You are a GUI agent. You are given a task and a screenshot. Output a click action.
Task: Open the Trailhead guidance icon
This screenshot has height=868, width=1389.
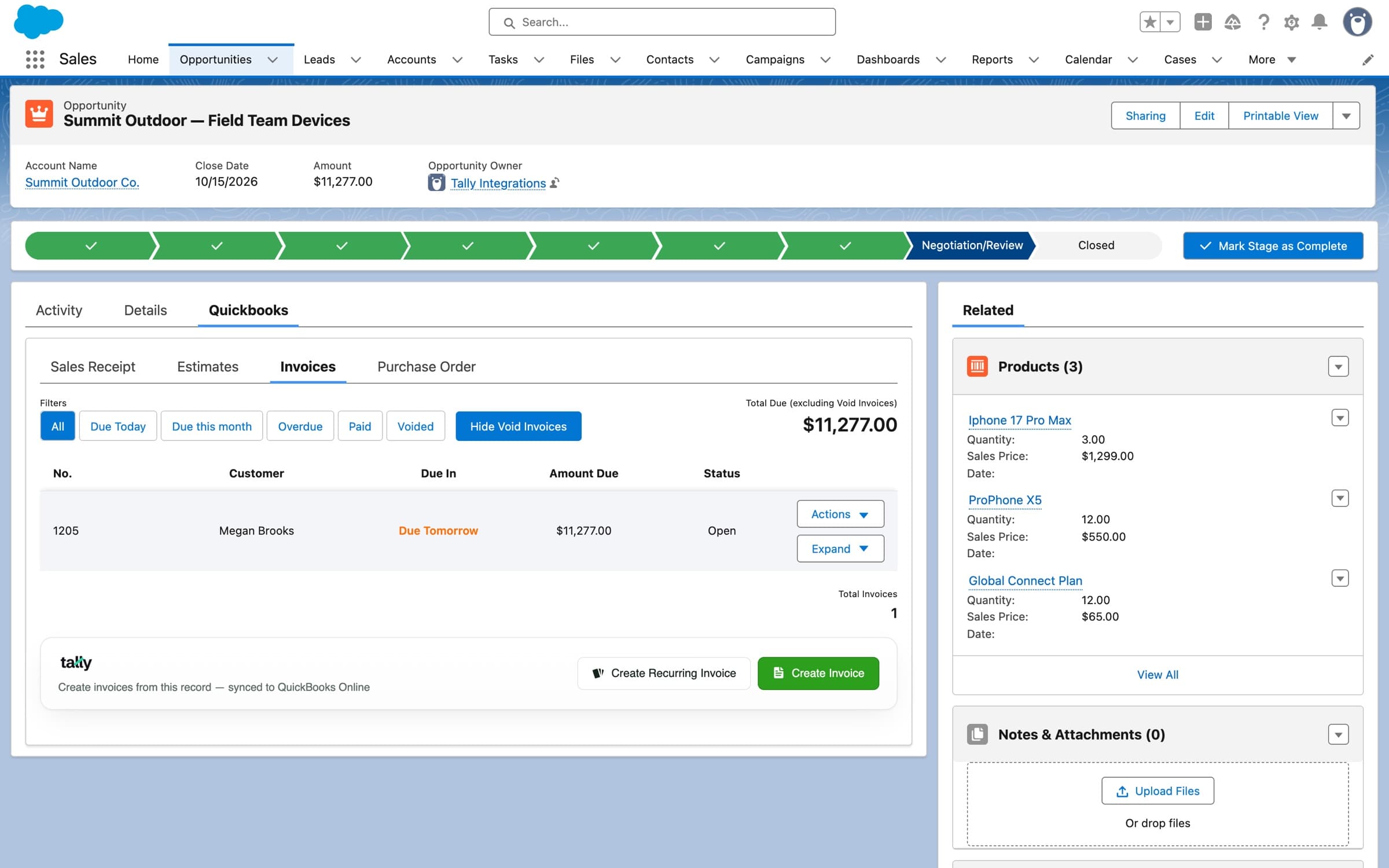[x=1233, y=22]
